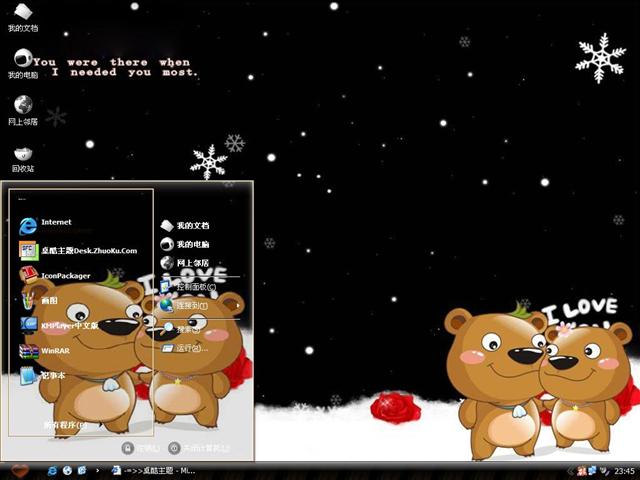640x480 pixels.
Task: Click the heart-shaped start button
Action: pyautogui.click(x=19, y=471)
